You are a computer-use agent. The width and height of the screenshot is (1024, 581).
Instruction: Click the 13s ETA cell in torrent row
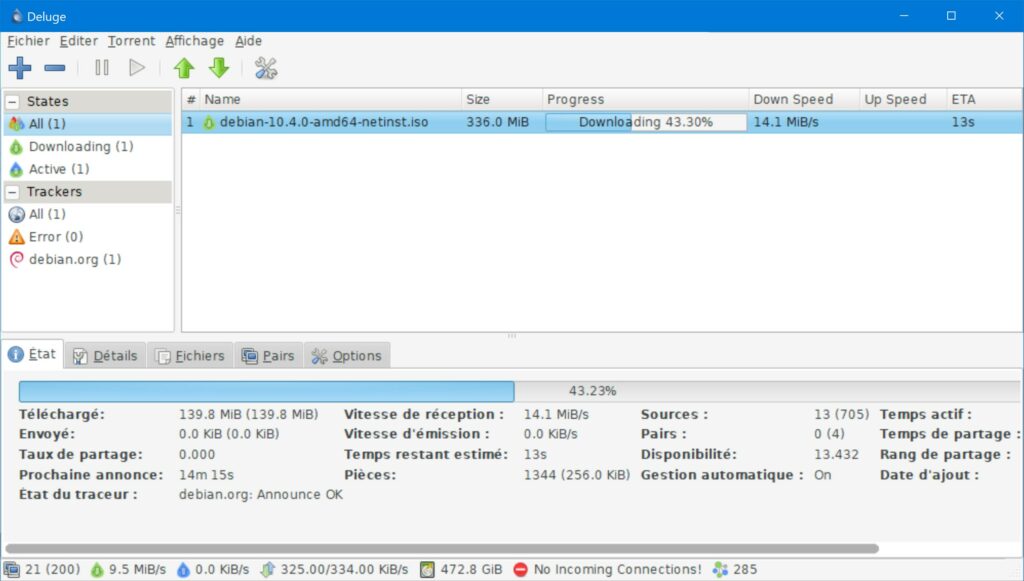963,122
